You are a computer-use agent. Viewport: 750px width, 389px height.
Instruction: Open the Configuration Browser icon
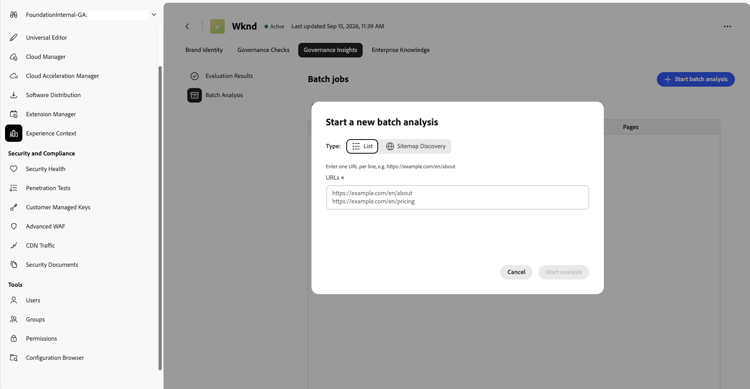point(14,357)
